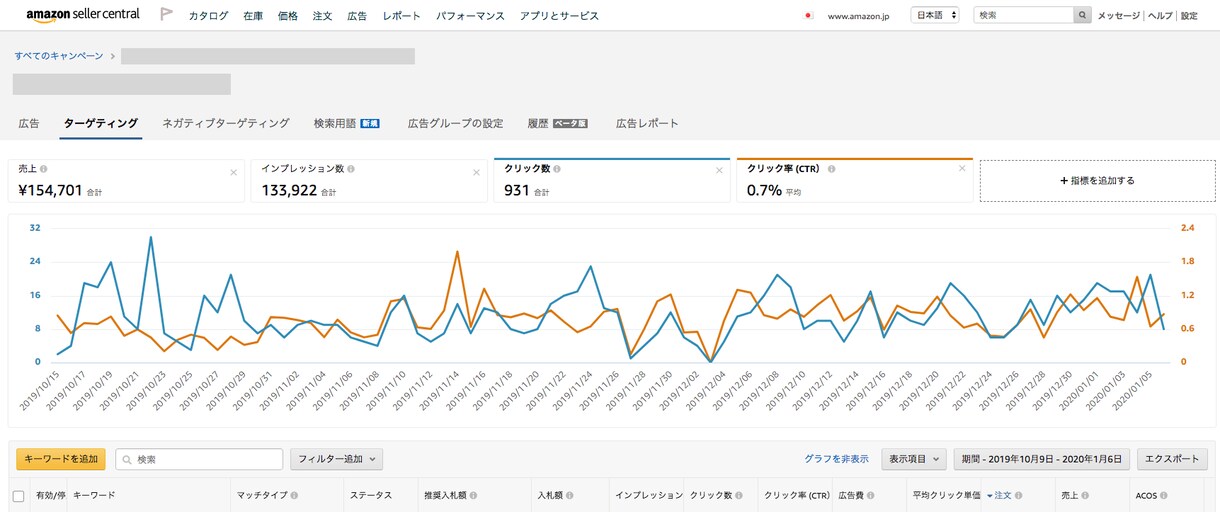Click info icon on クリック率 (CTR) card

point(832,169)
